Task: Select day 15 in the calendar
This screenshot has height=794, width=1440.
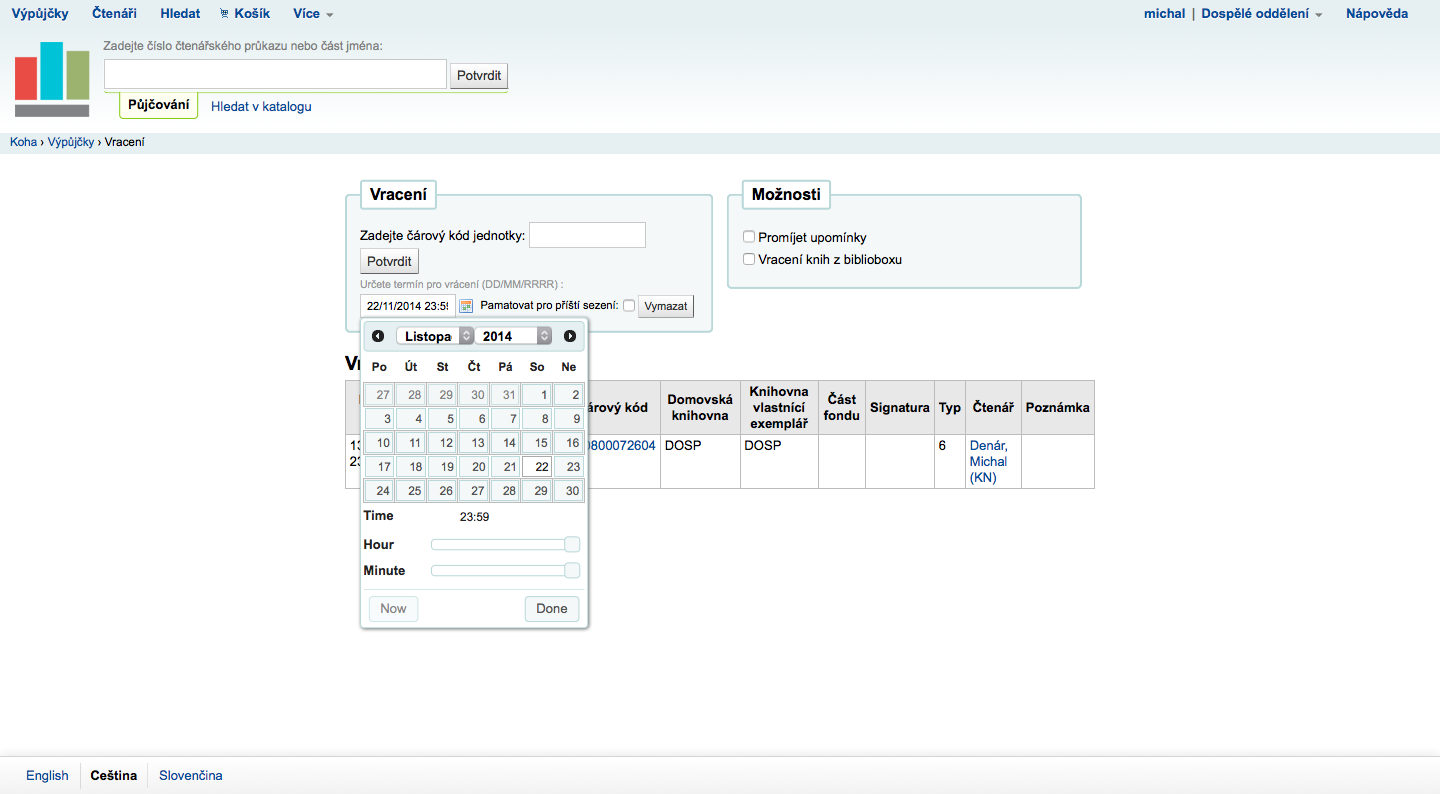Action: (x=537, y=443)
